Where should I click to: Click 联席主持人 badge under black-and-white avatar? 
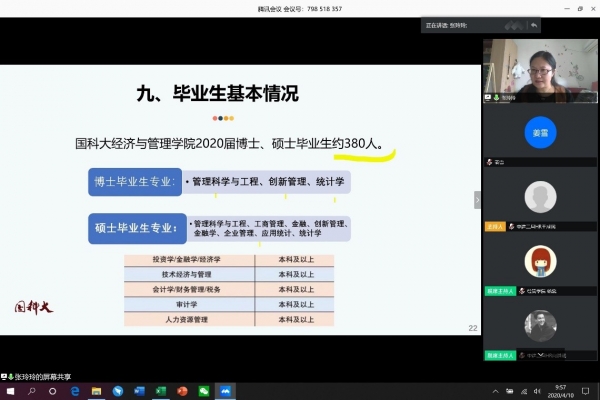click(500, 356)
